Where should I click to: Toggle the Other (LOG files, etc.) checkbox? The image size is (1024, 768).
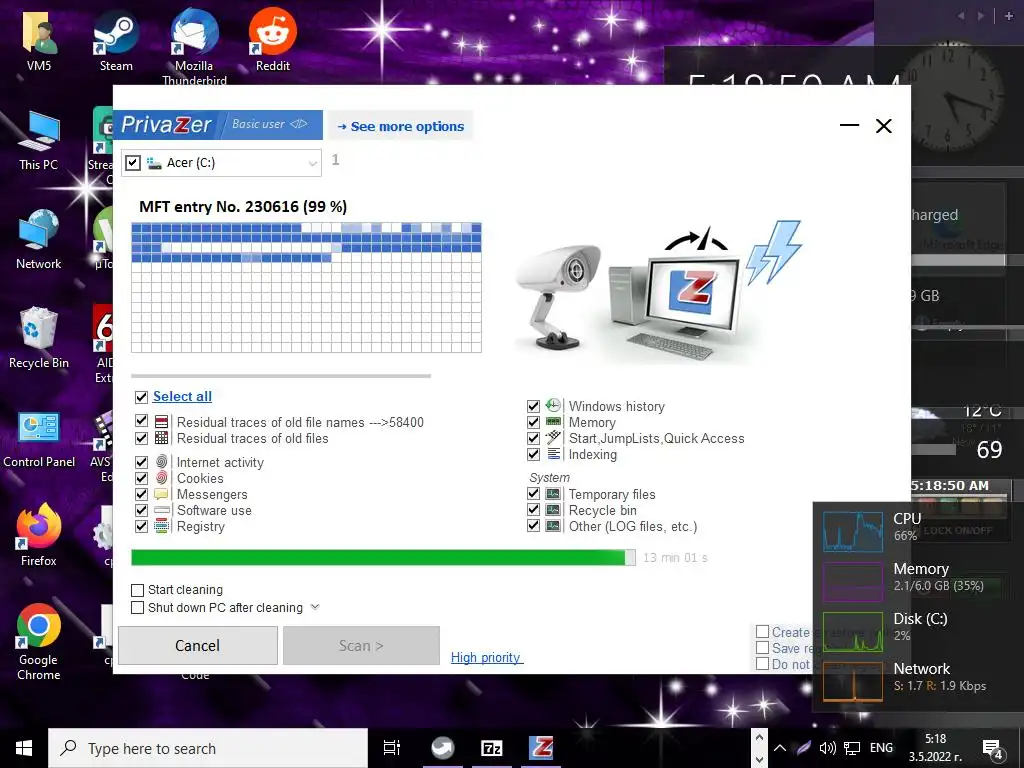coord(534,526)
